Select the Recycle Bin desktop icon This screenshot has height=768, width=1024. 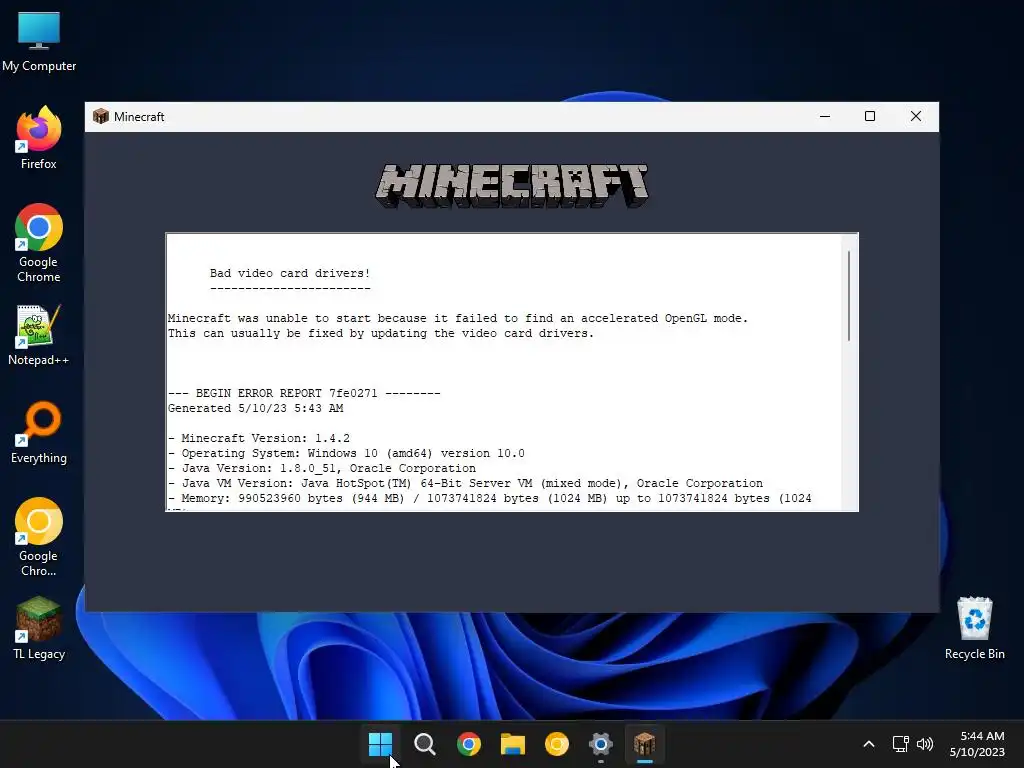(x=974, y=628)
